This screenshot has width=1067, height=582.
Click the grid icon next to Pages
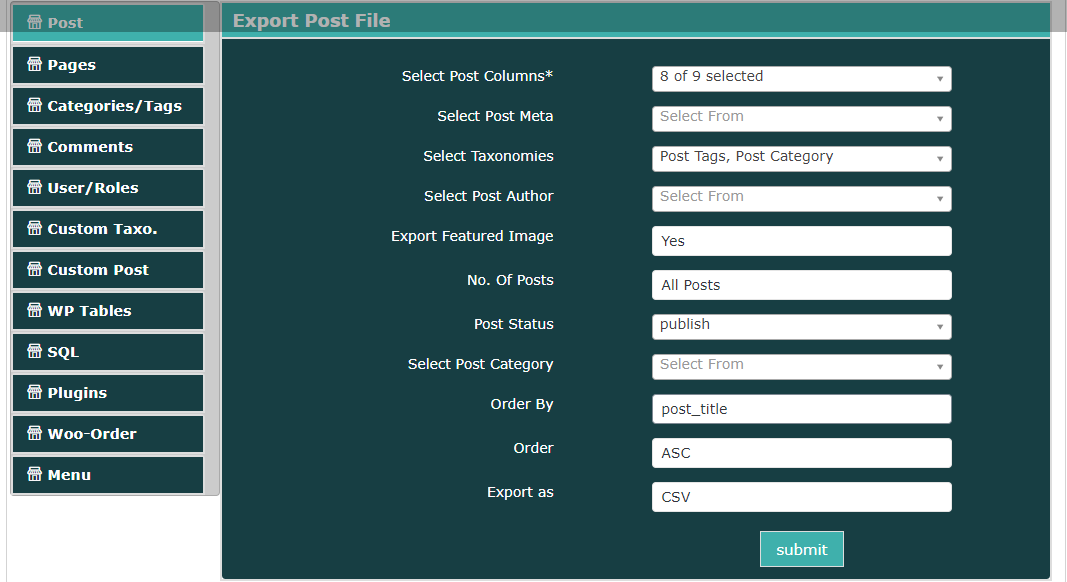click(x=35, y=64)
